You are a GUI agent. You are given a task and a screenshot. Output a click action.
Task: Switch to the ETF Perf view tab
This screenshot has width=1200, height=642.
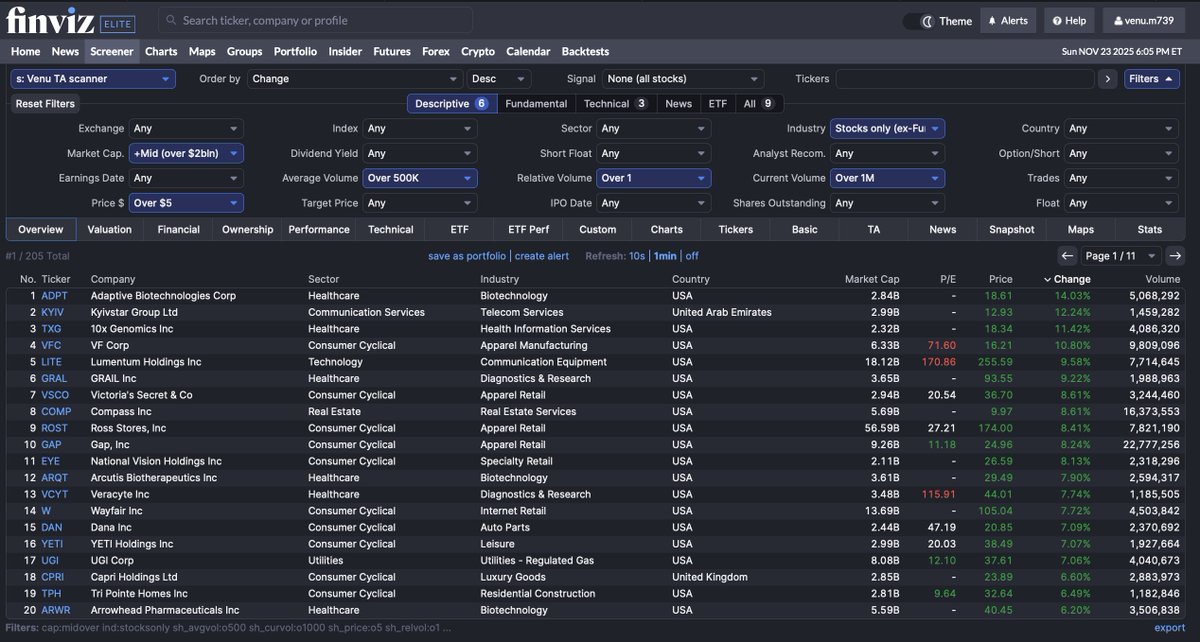528,229
